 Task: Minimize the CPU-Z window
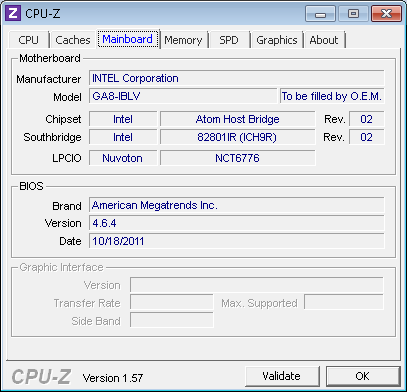(320, 14)
